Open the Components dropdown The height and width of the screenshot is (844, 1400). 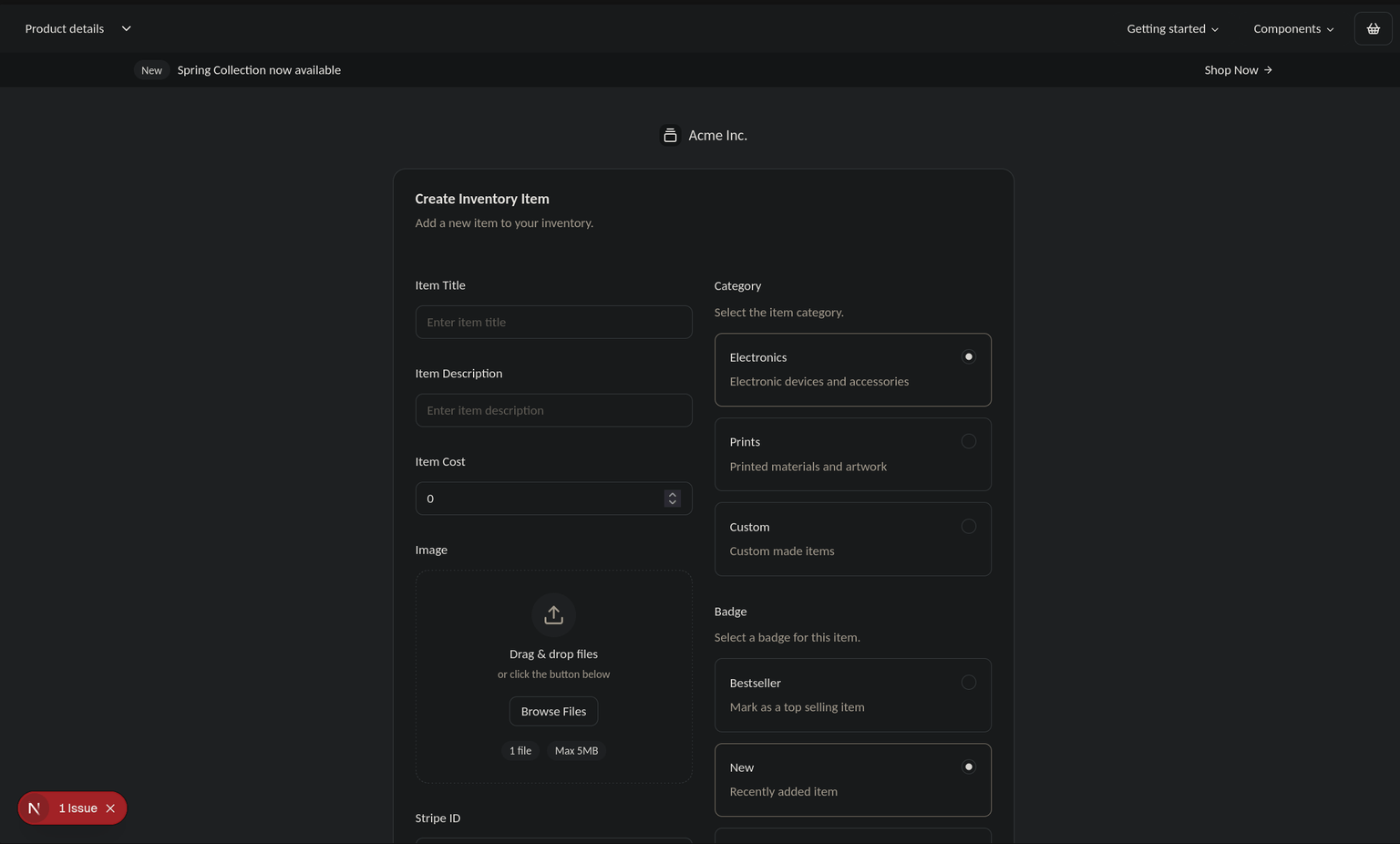pyautogui.click(x=1292, y=28)
